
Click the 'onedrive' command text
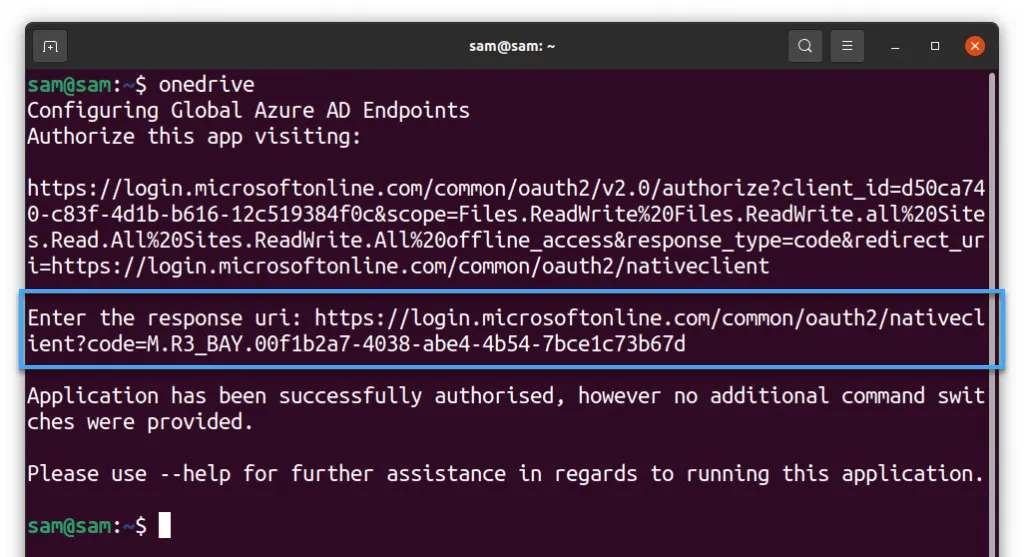pos(206,85)
